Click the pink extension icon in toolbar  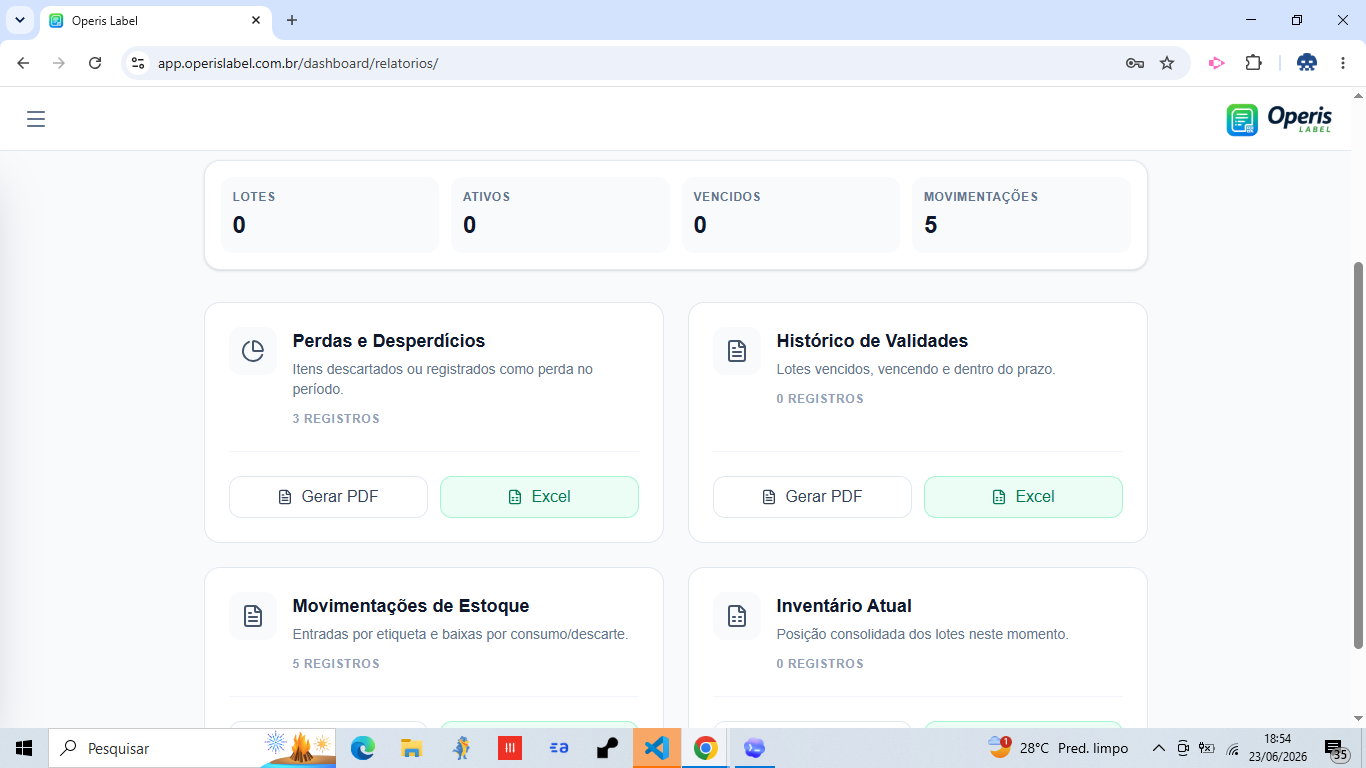(x=1216, y=63)
